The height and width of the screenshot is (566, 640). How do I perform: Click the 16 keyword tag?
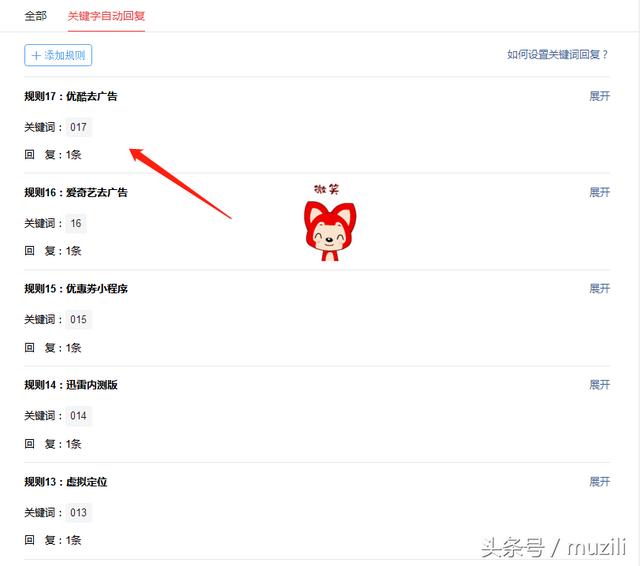pyautogui.click(x=76, y=223)
